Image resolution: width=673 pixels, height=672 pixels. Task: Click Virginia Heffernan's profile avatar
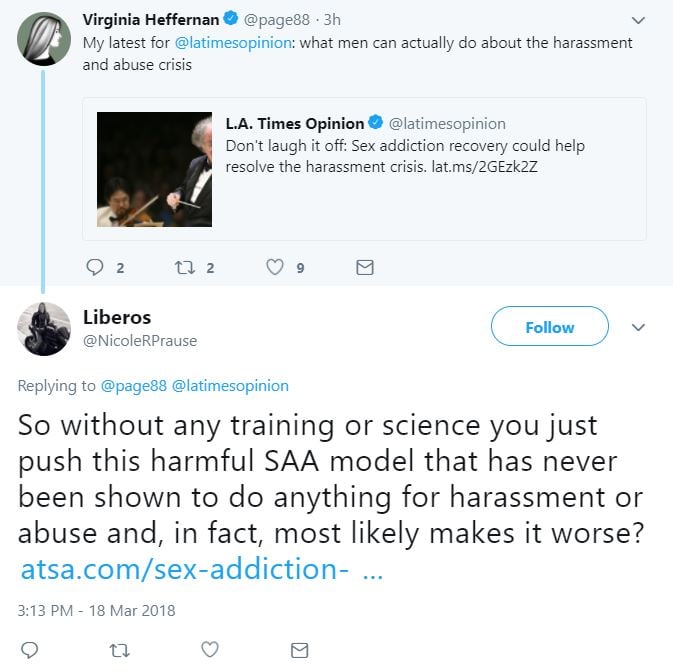click(x=45, y=40)
